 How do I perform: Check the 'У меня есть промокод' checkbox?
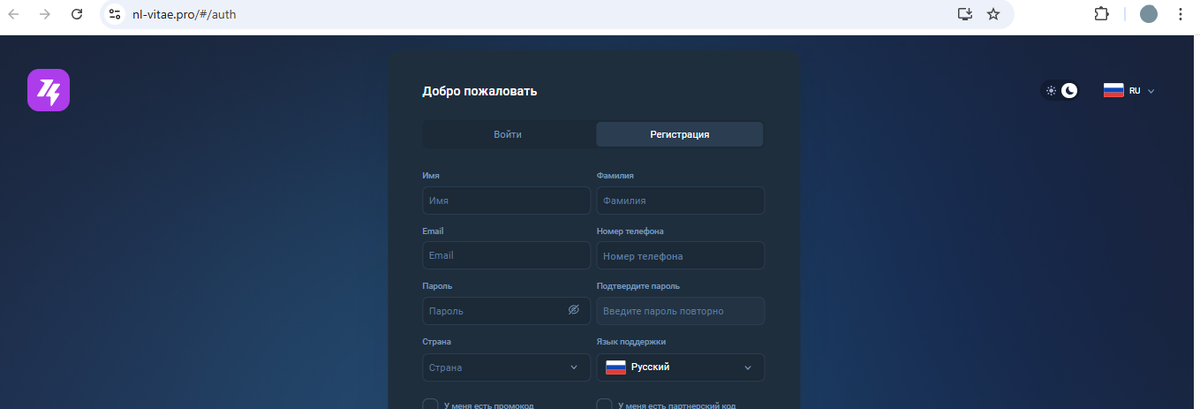[x=430, y=405]
